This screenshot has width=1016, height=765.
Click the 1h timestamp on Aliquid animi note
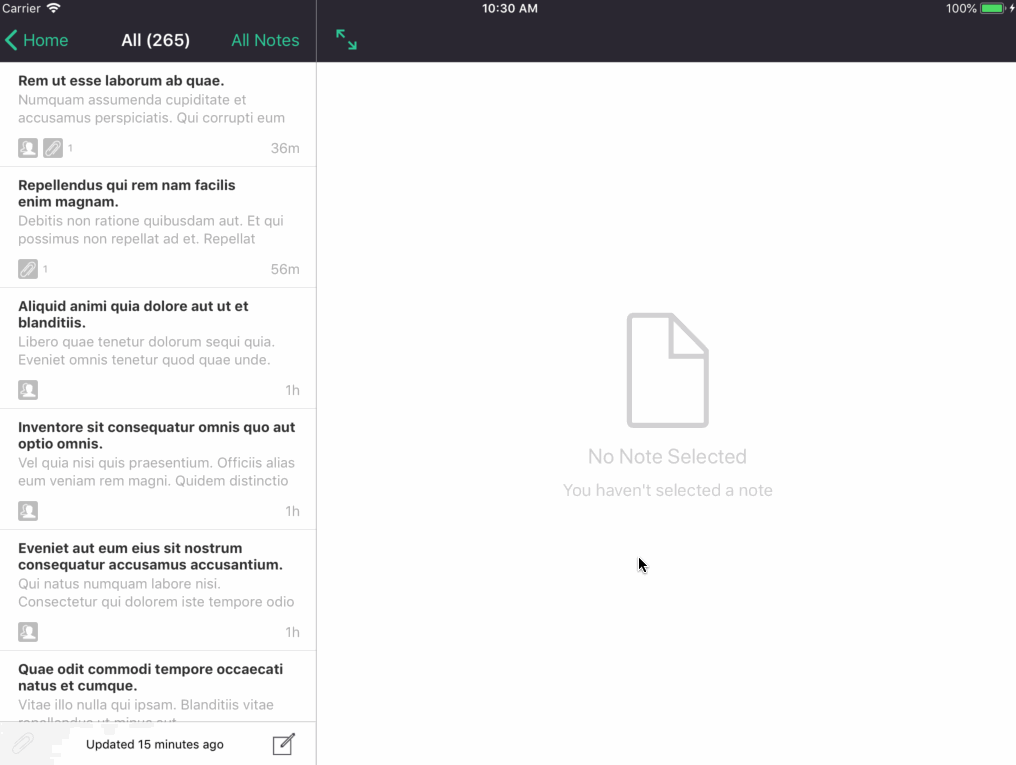292,390
